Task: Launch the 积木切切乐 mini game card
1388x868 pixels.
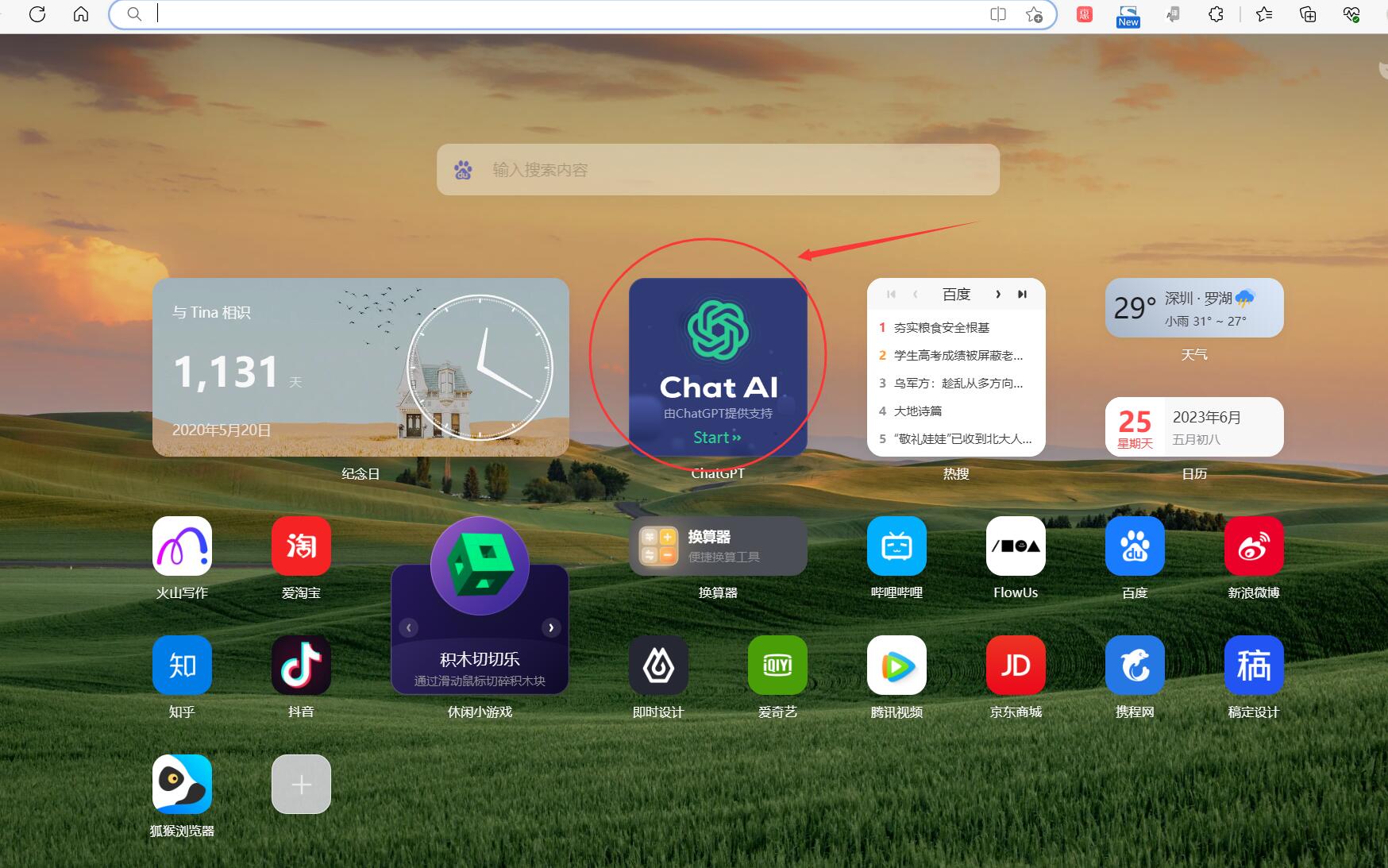Action: 480,605
